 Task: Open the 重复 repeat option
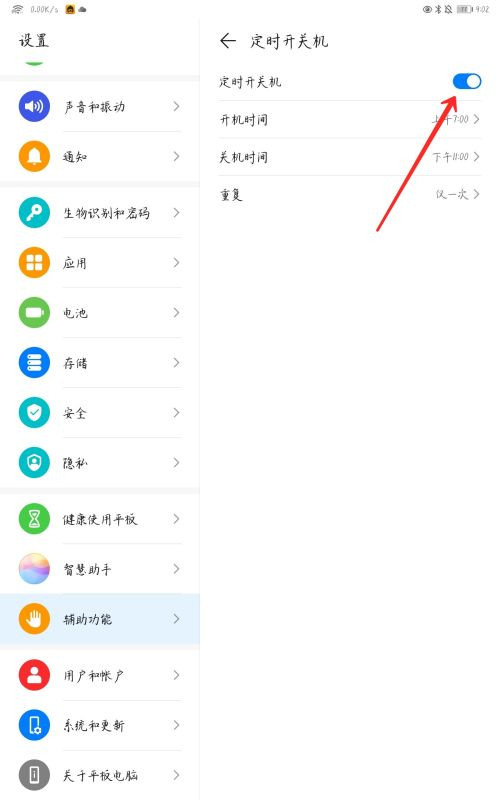click(x=350, y=194)
